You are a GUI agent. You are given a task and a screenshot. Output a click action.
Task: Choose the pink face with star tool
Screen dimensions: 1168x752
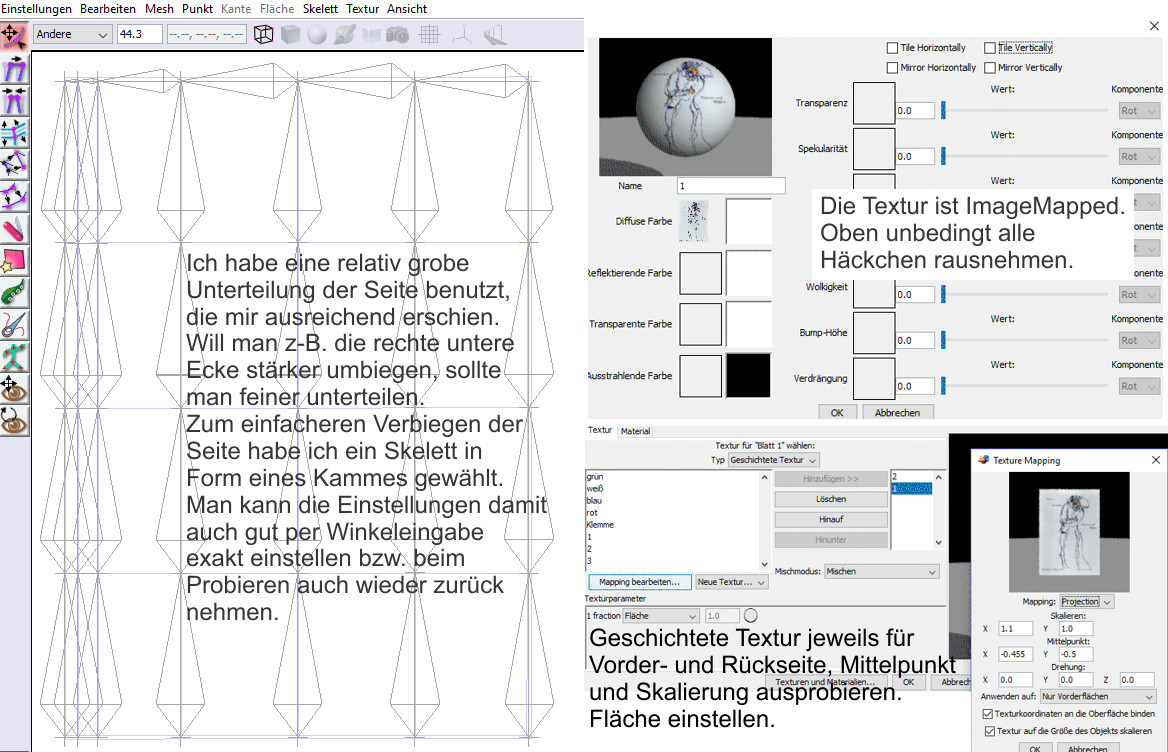(14, 261)
